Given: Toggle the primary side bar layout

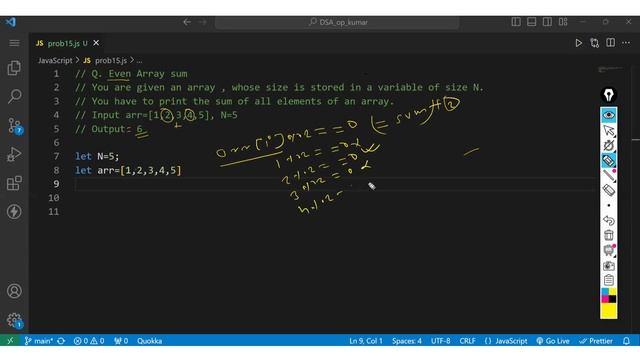Looking at the screenshot, I should [x=516, y=22].
